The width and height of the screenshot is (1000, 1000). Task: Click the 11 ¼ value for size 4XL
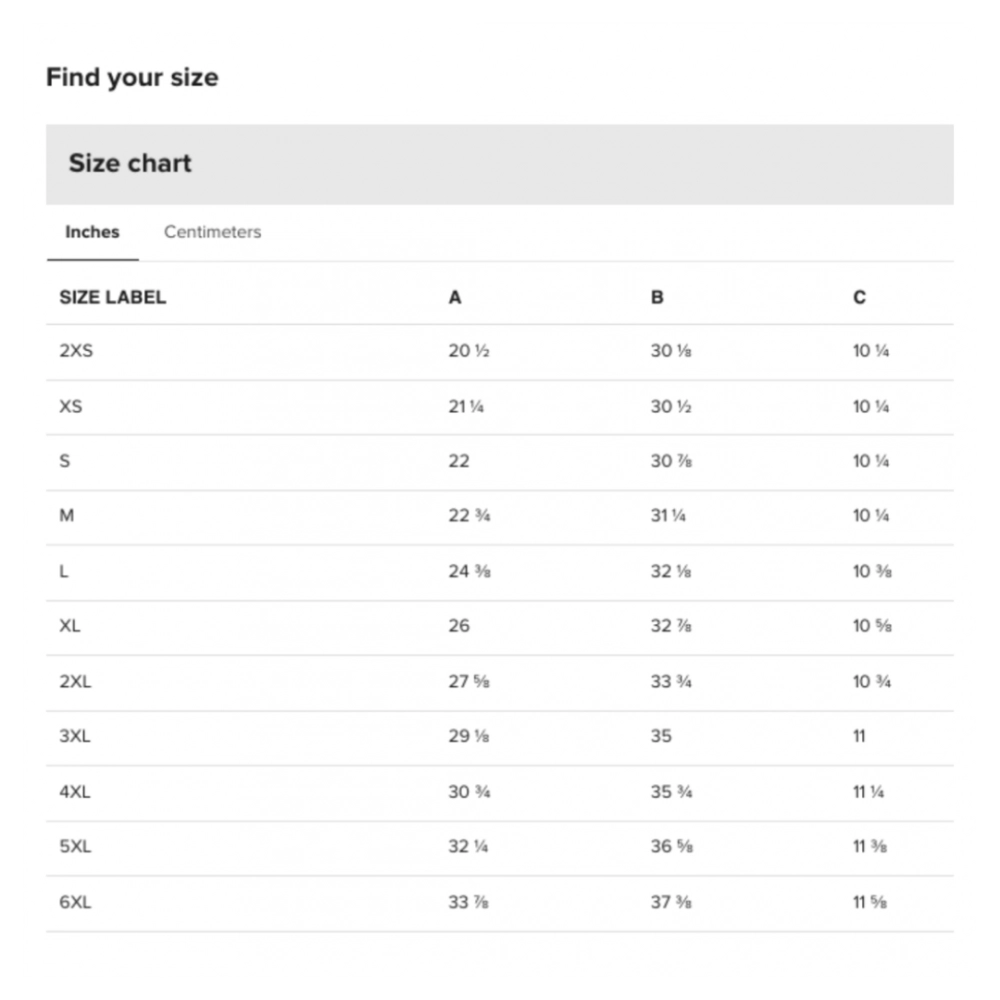point(868,791)
